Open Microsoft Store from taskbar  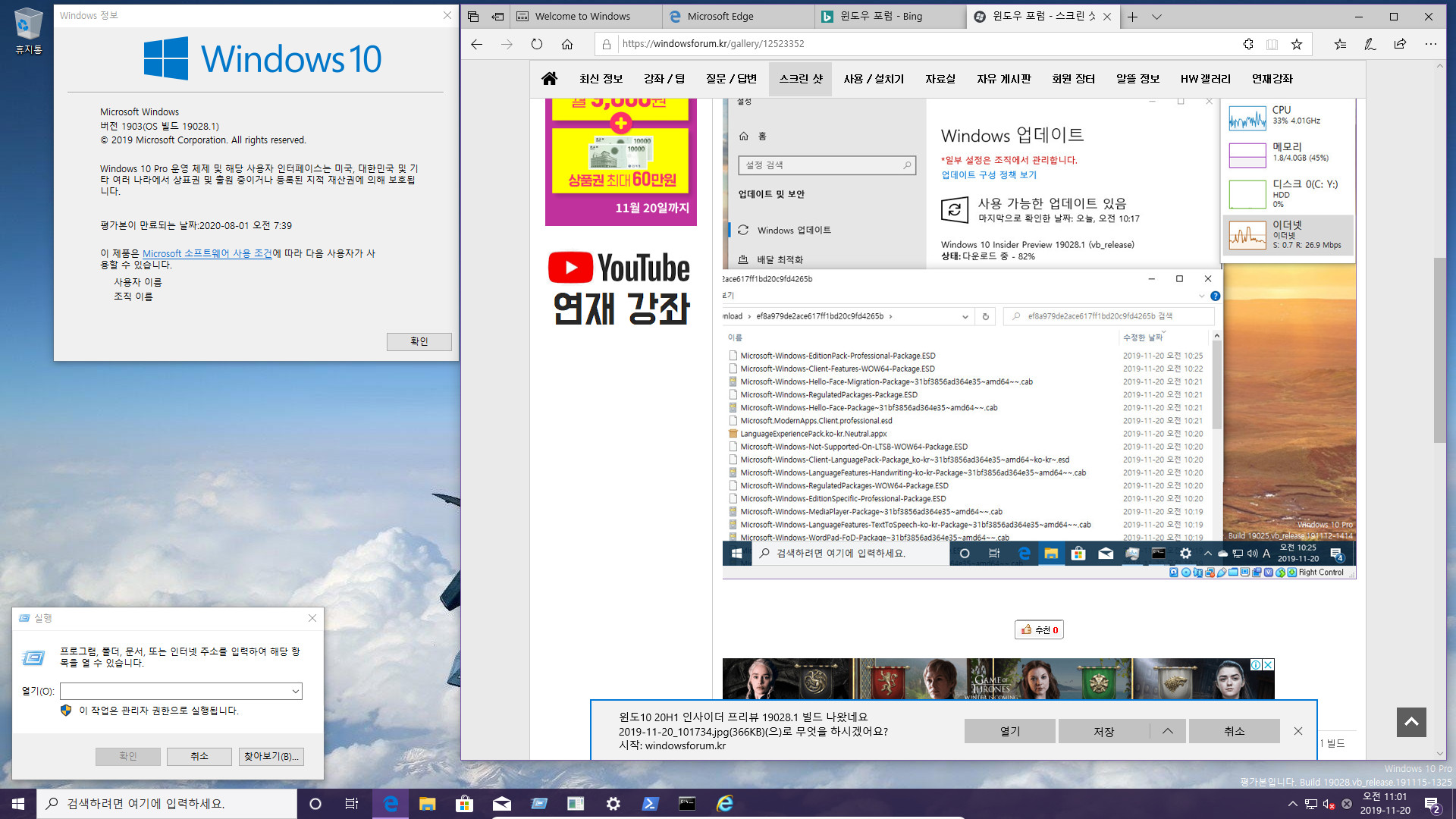[464, 804]
